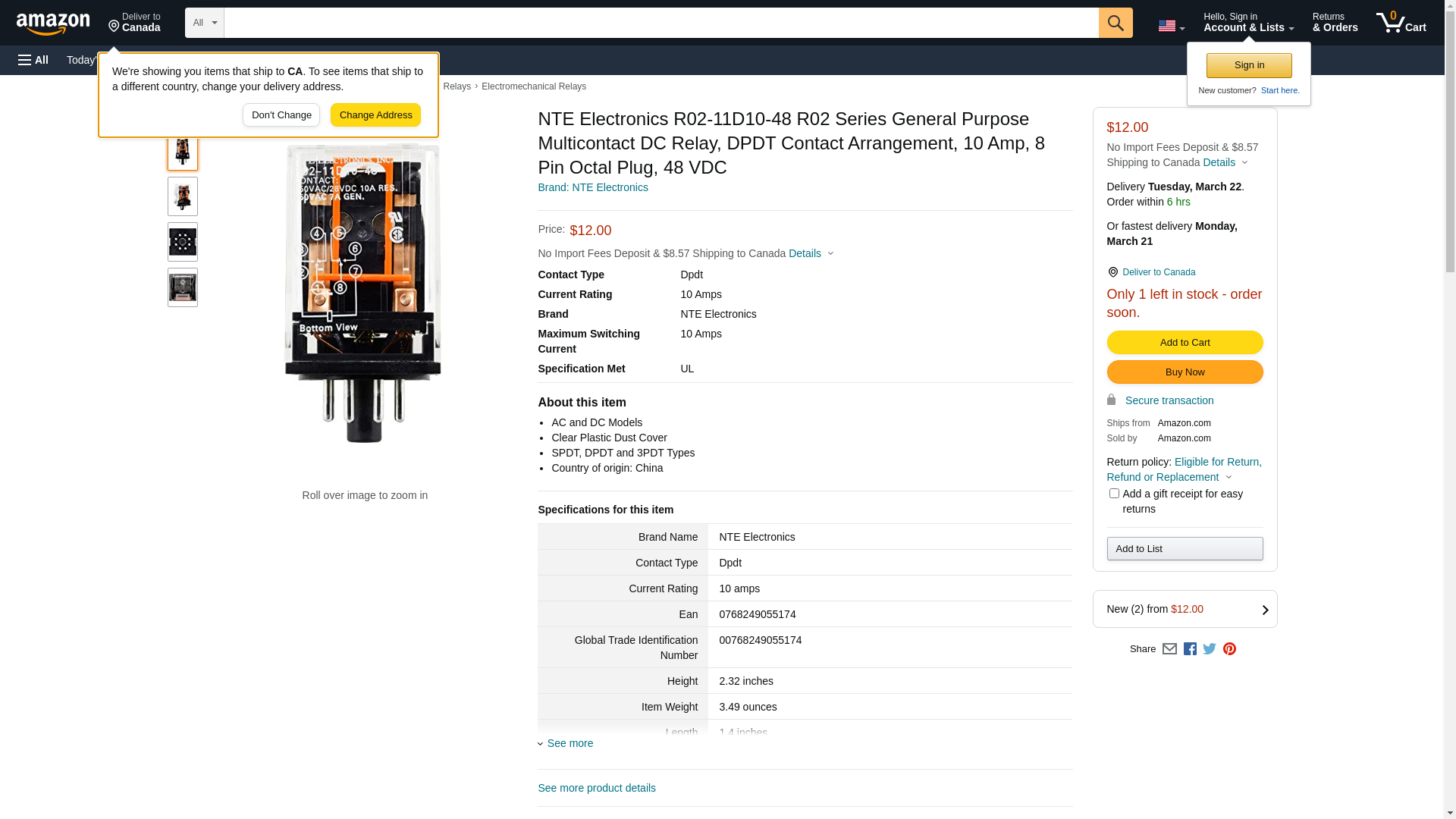Expand See more specifications
The image size is (1456, 819).
click(569, 743)
